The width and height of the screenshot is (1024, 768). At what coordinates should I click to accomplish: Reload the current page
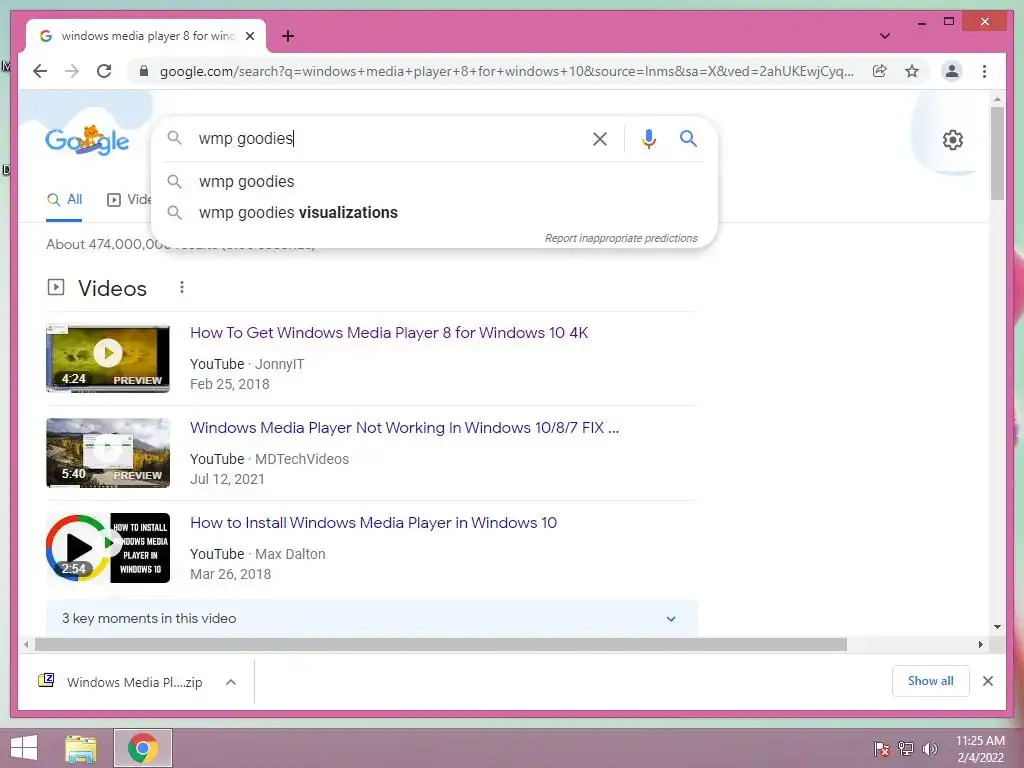pos(104,71)
